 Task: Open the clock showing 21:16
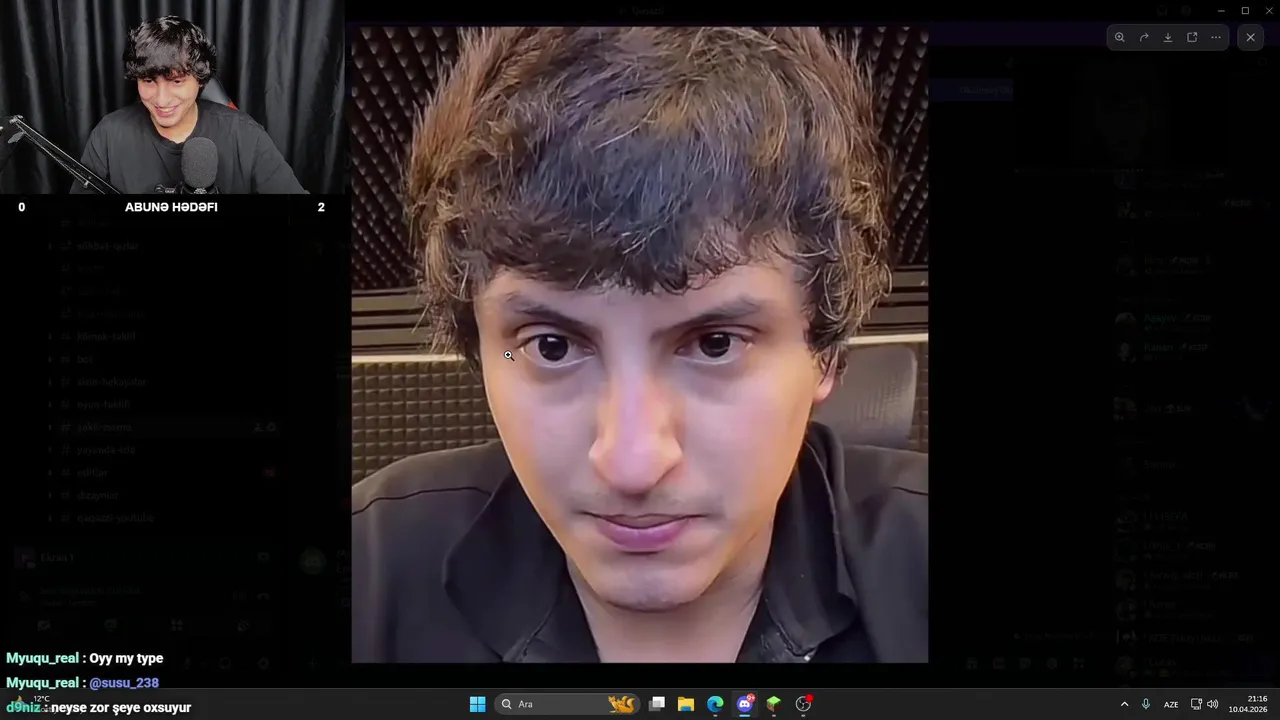[x=1250, y=704]
